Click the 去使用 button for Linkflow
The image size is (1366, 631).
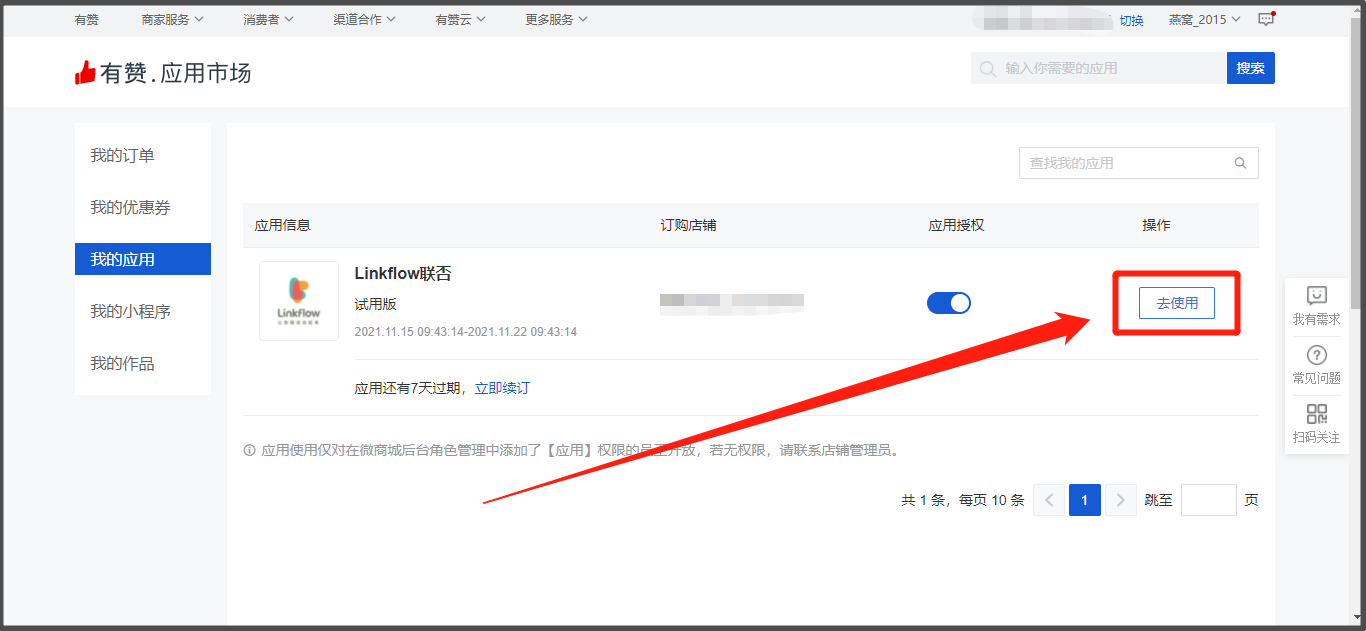point(1177,303)
